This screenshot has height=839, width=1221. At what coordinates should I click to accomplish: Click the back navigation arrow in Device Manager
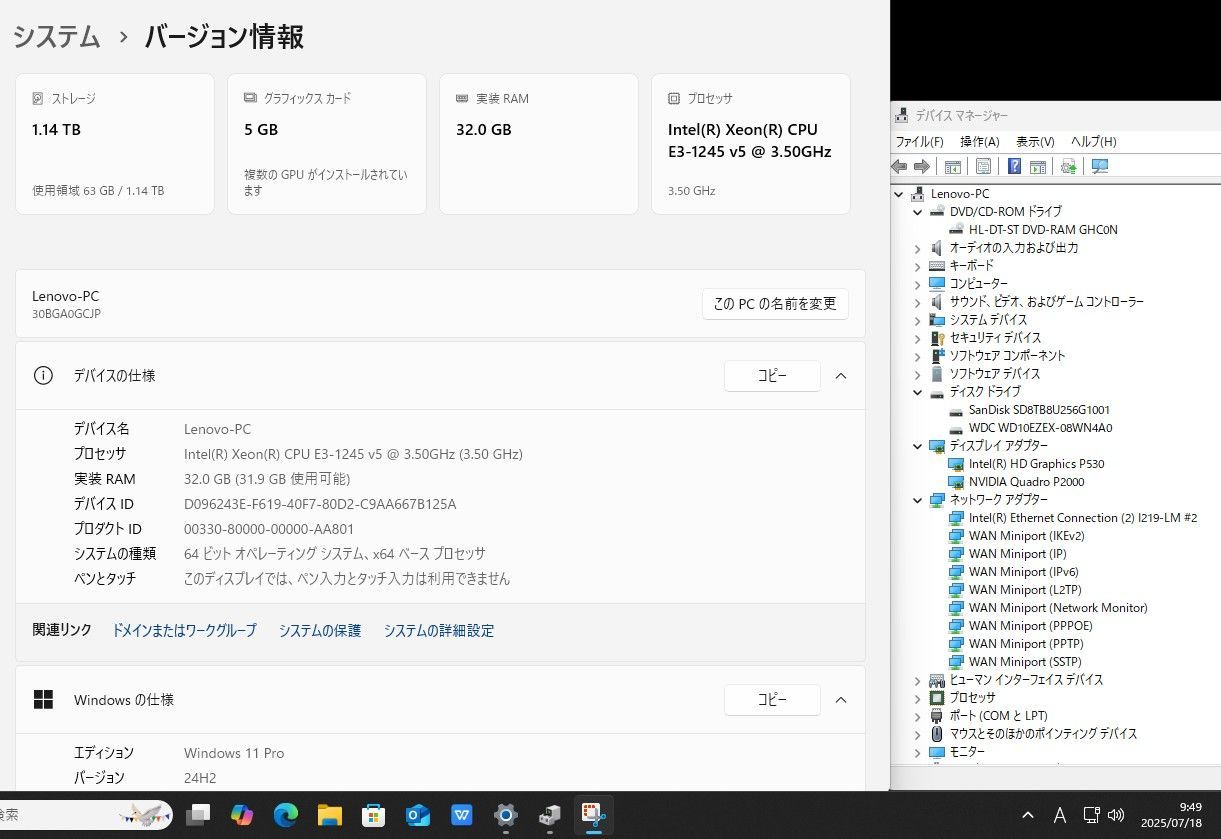pyautogui.click(x=898, y=166)
